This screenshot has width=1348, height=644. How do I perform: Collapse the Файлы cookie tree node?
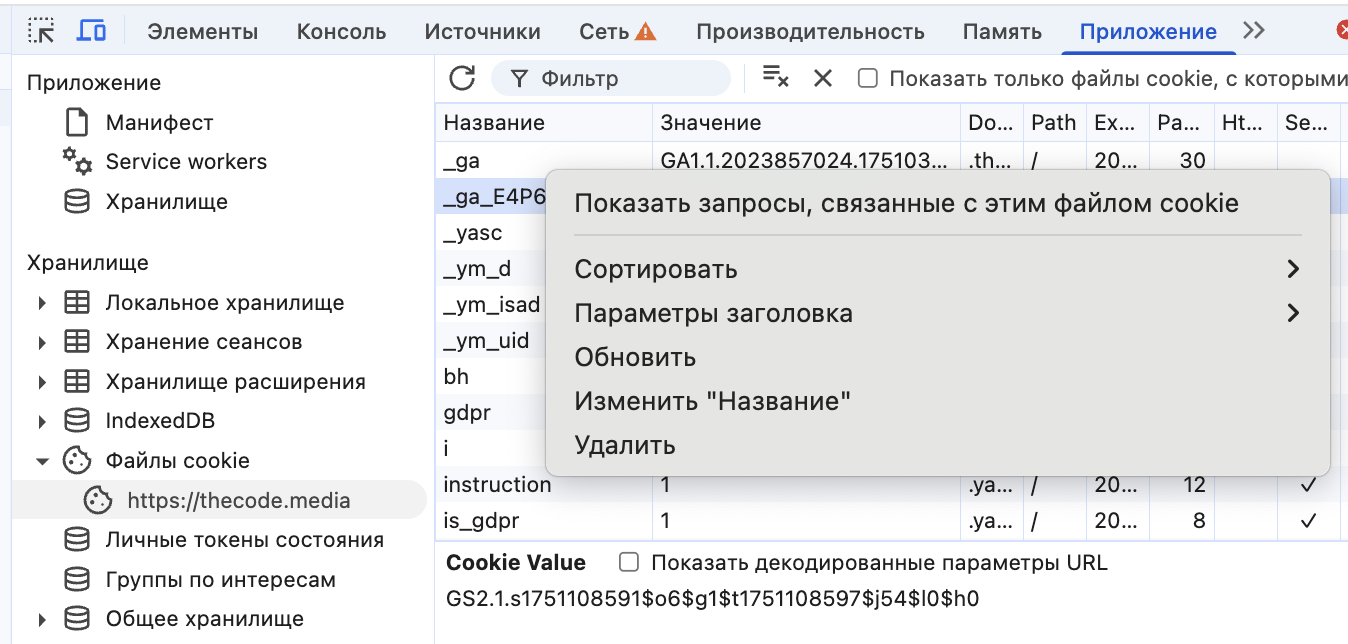[42, 461]
